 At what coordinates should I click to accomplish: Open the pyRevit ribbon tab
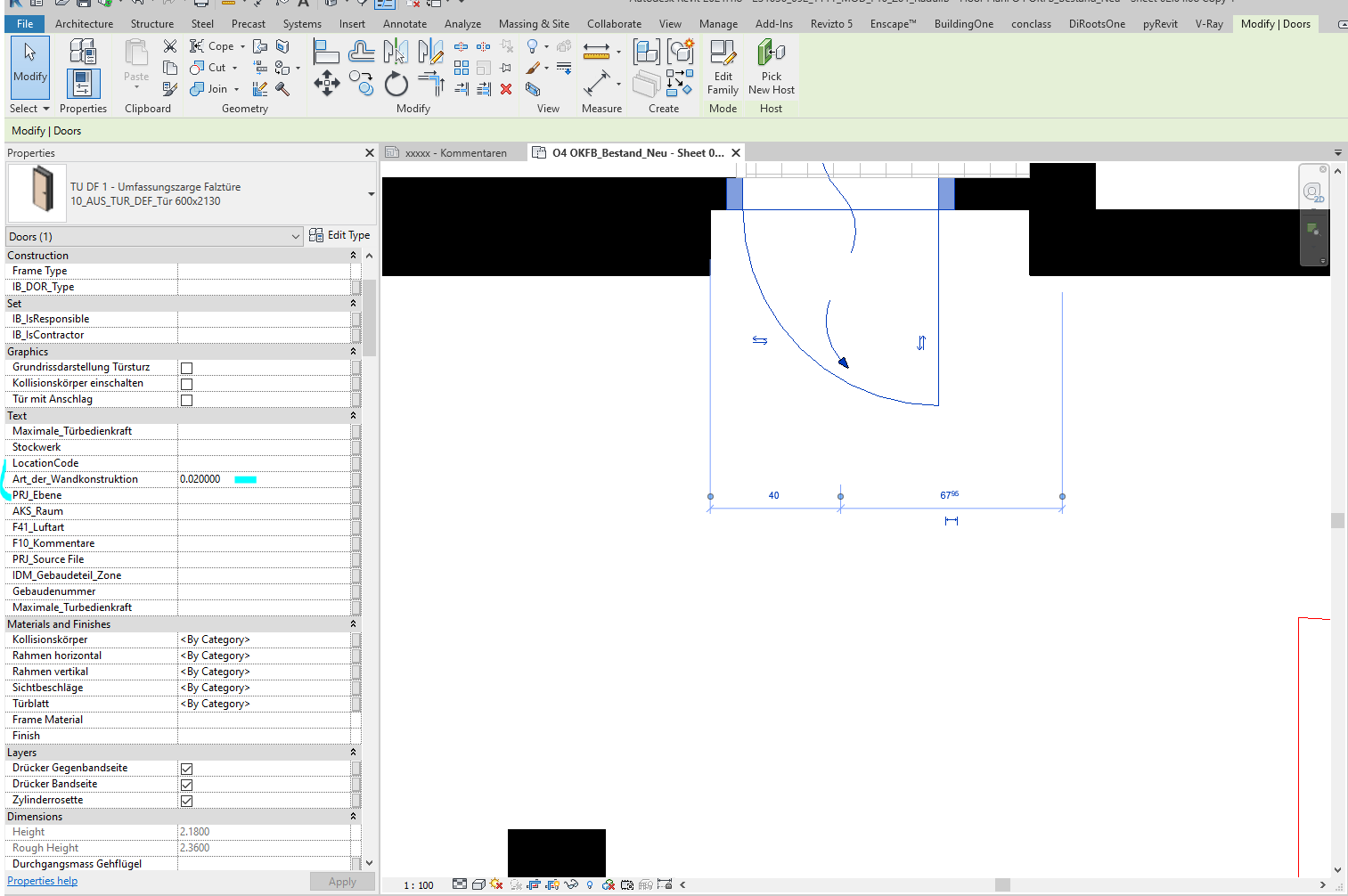[1160, 24]
